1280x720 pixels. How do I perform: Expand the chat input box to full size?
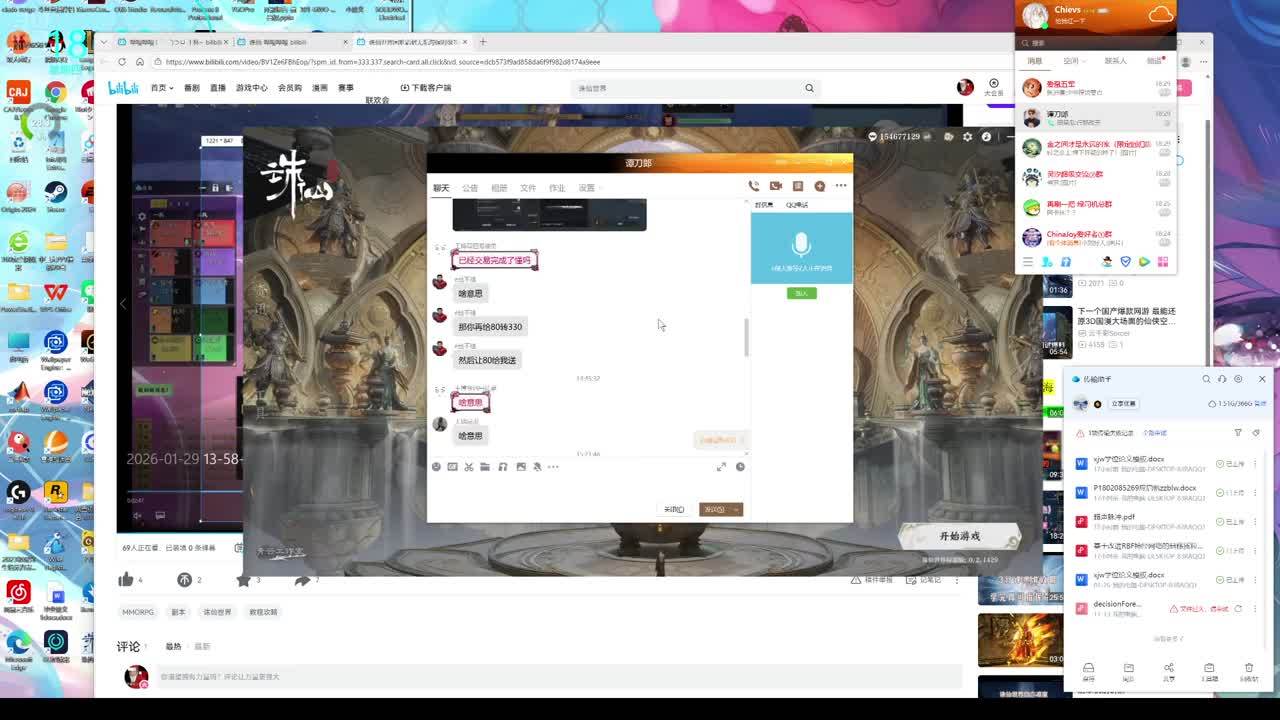(x=721, y=467)
